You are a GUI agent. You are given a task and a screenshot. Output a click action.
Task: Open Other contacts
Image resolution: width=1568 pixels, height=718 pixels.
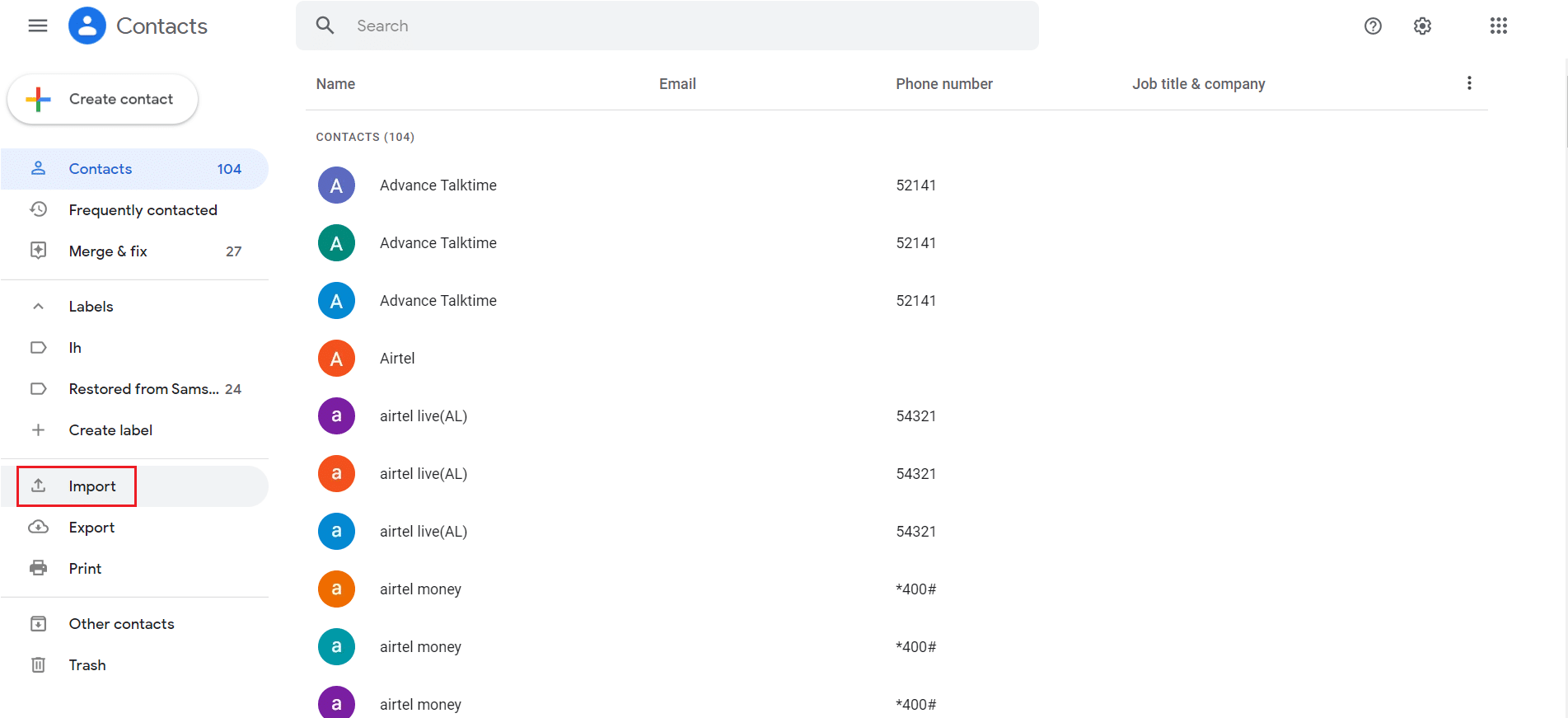134,624
